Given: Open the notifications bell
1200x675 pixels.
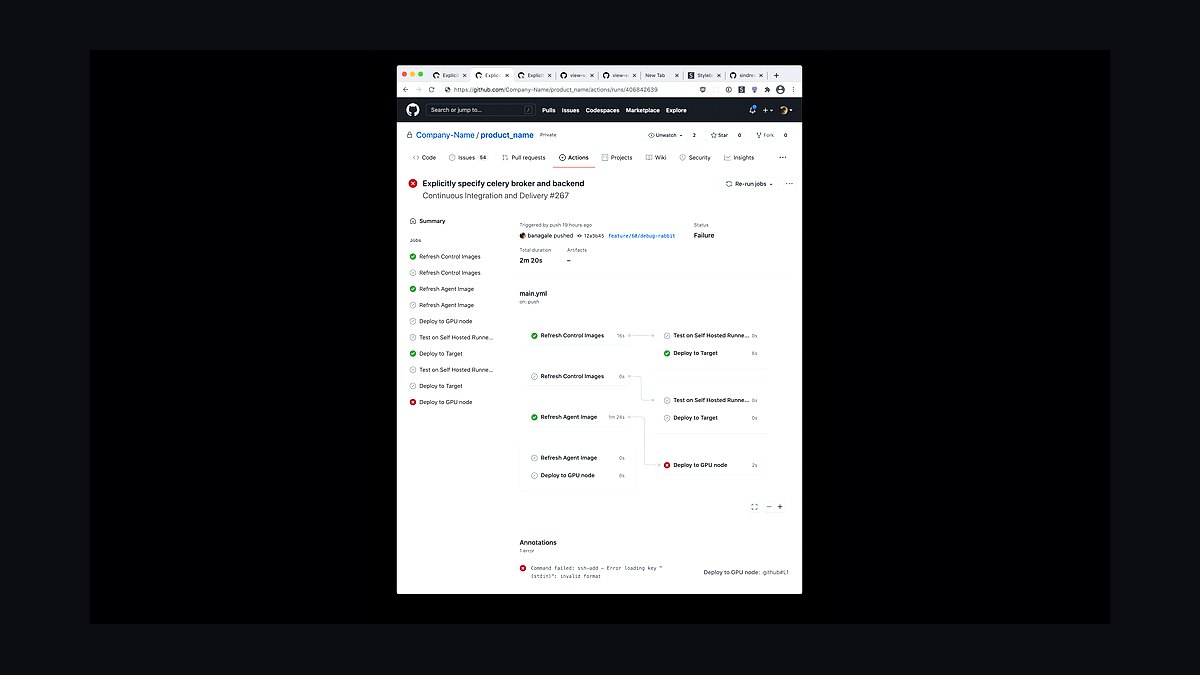Looking at the screenshot, I should tap(752, 110).
